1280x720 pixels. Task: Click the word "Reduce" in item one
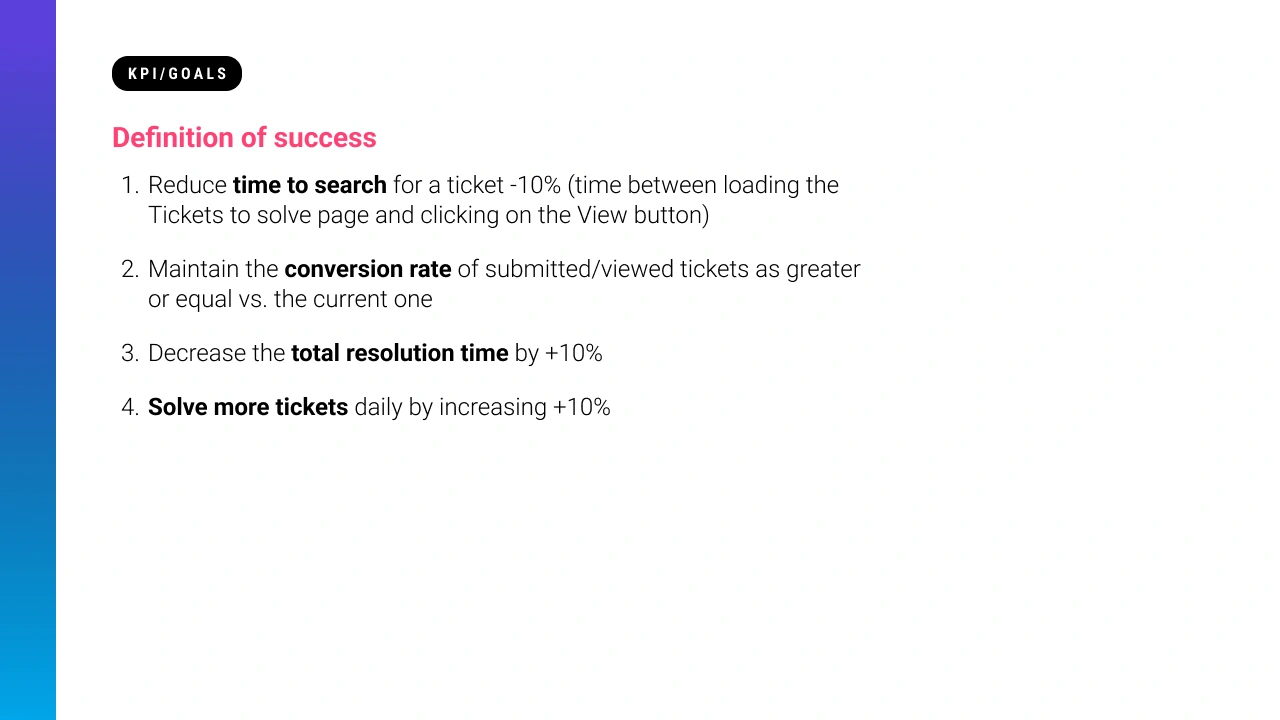pos(187,185)
